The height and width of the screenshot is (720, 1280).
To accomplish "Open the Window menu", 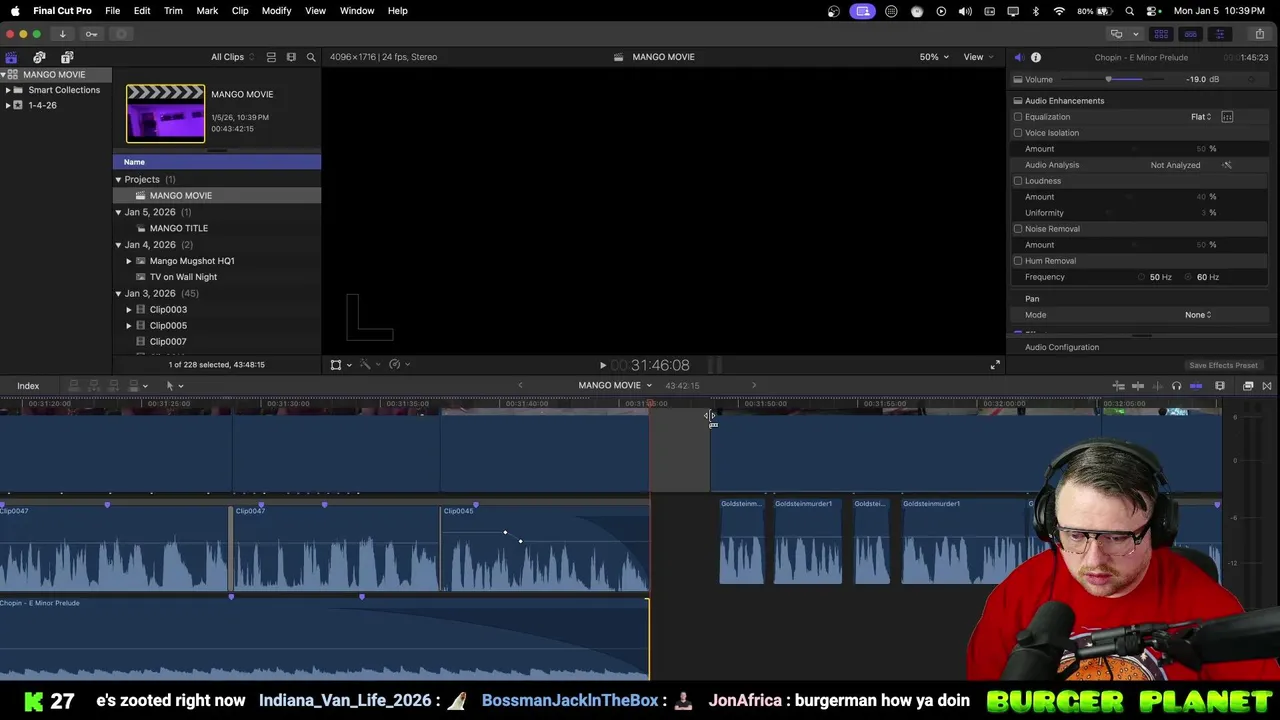I will coord(357,11).
